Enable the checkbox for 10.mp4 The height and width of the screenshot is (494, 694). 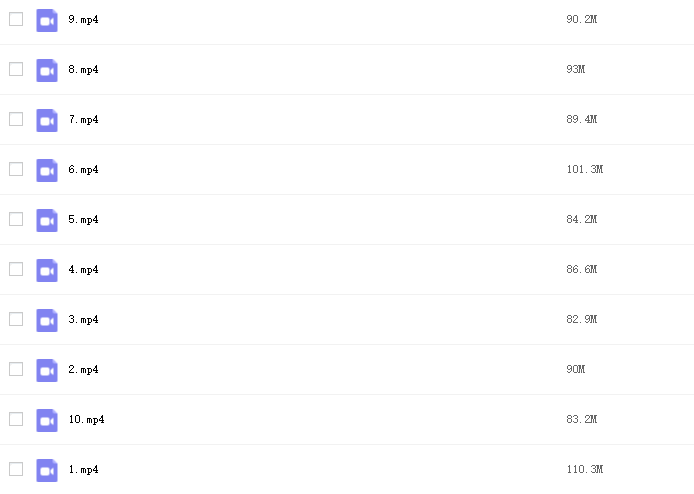coord(16,419)
